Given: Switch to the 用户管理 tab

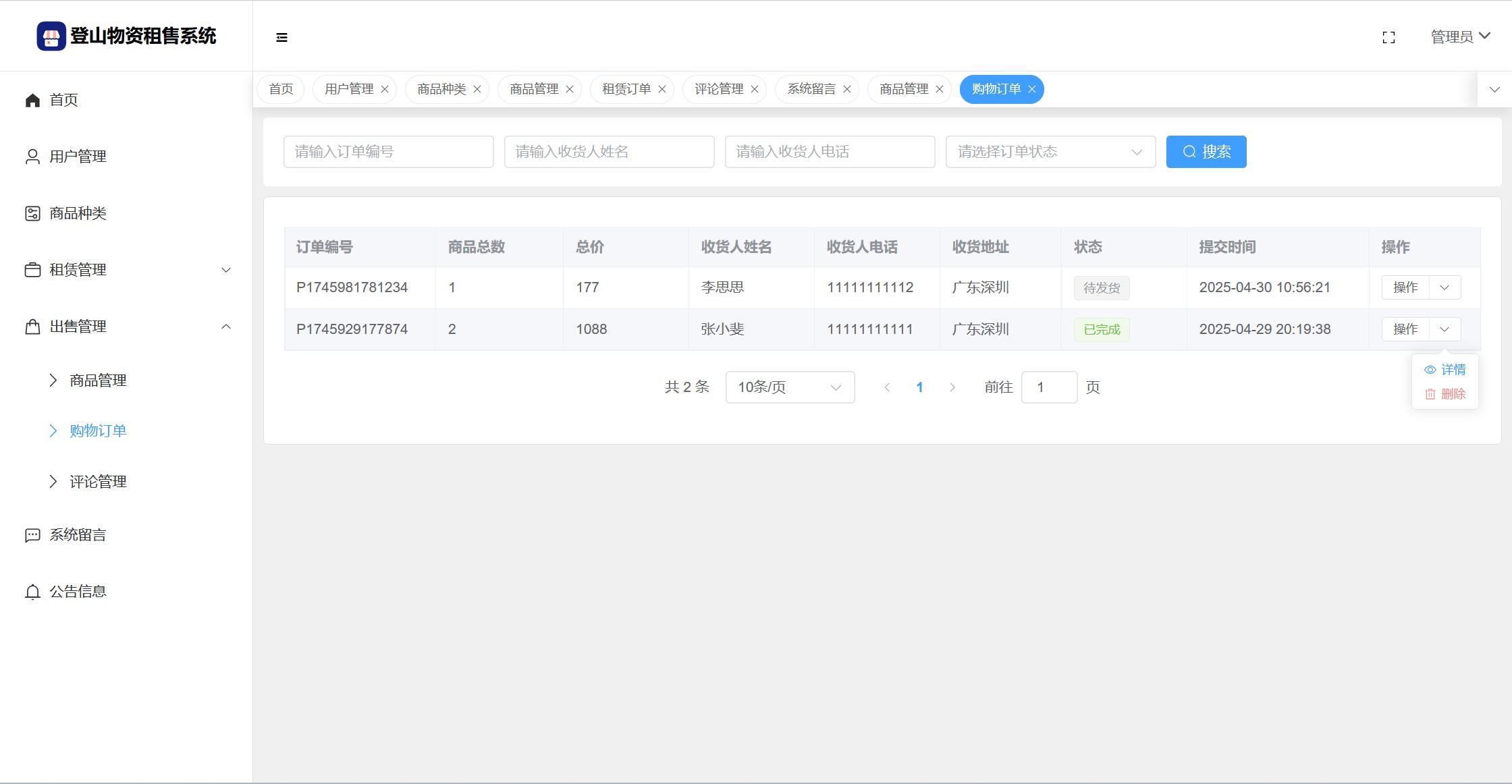Looking at the screenshot, I should (x=349, y=89).
